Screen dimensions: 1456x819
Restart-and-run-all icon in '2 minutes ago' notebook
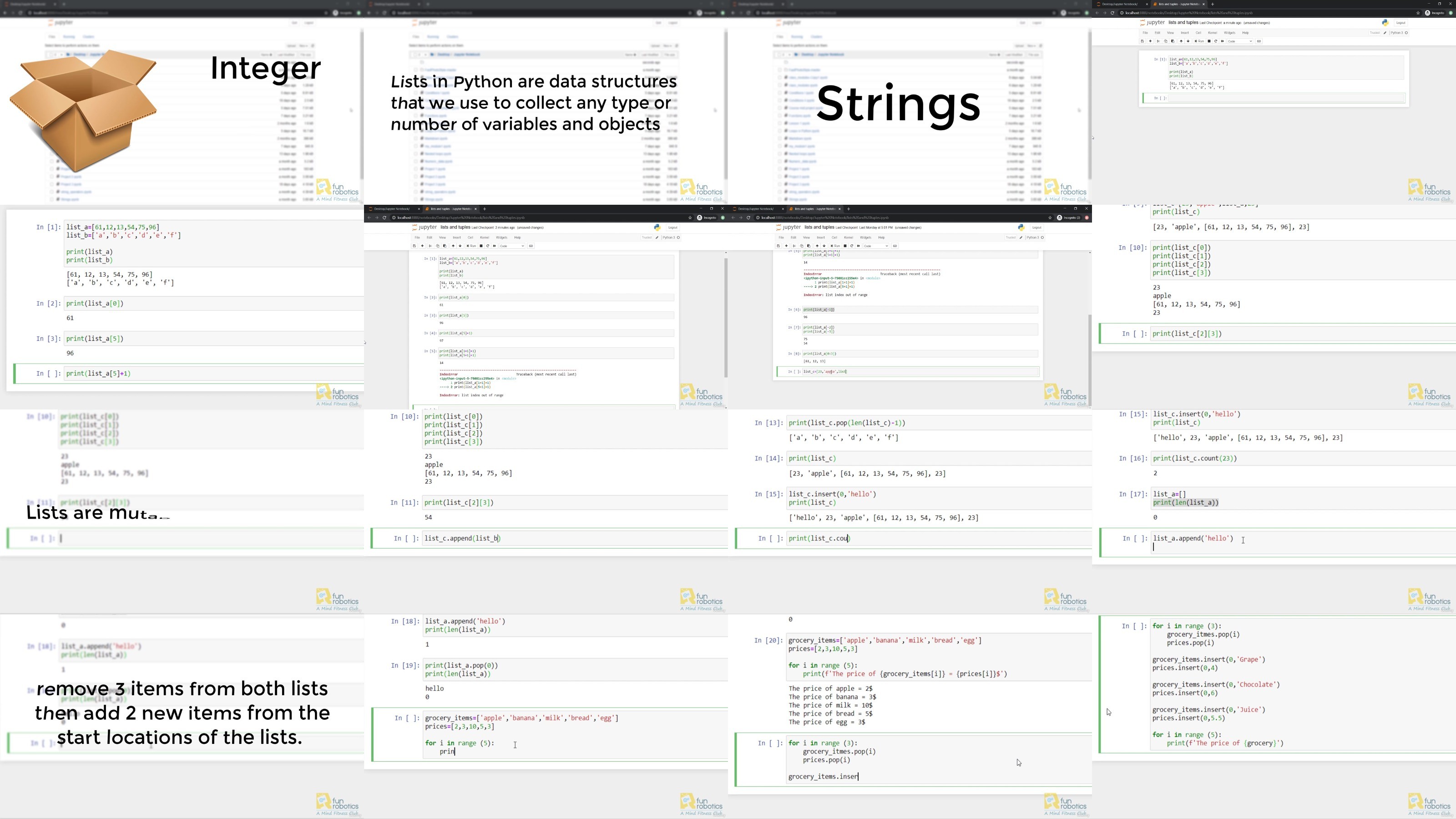point(495,246)
